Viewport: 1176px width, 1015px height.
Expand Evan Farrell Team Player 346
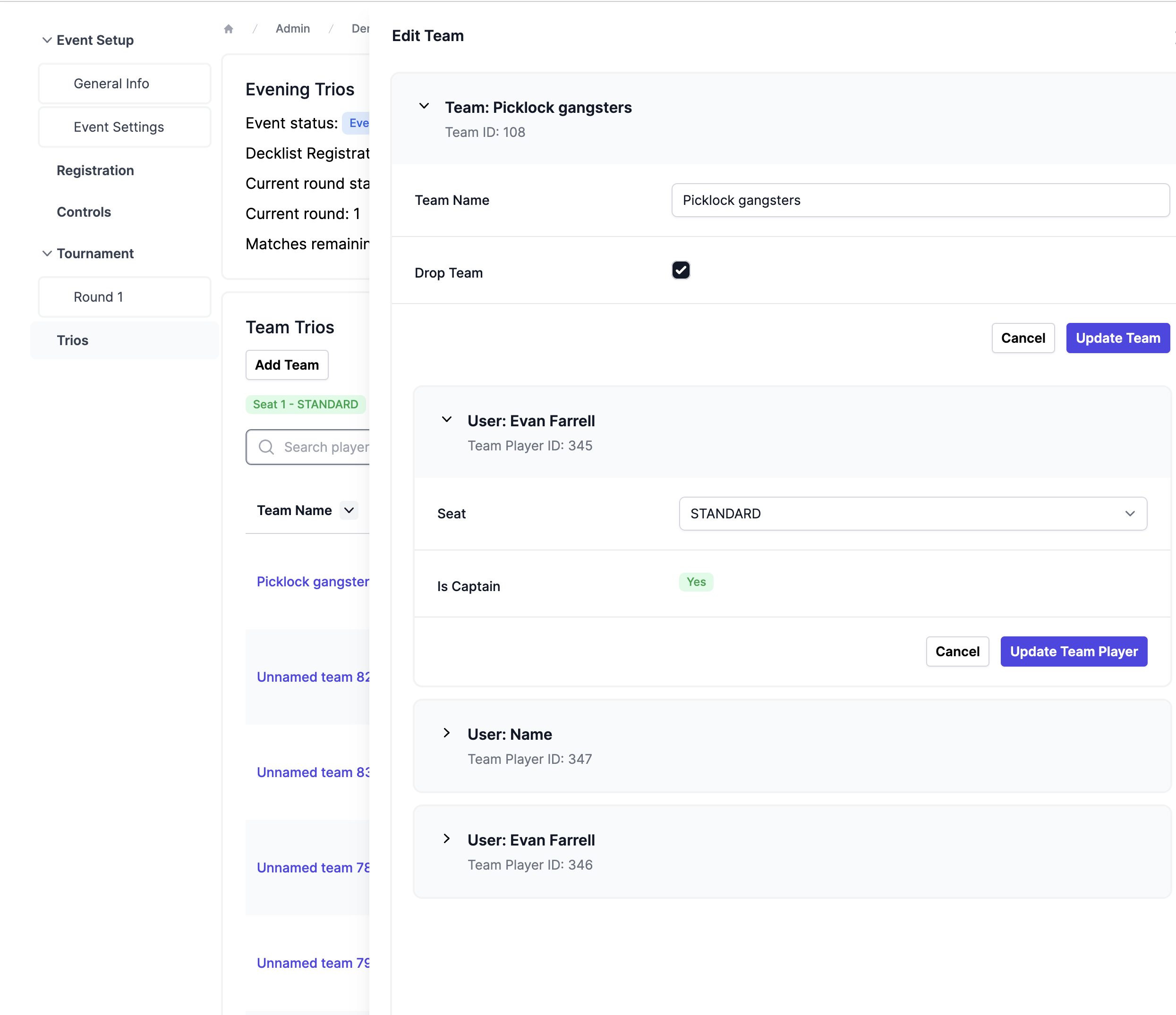point(447,838)
